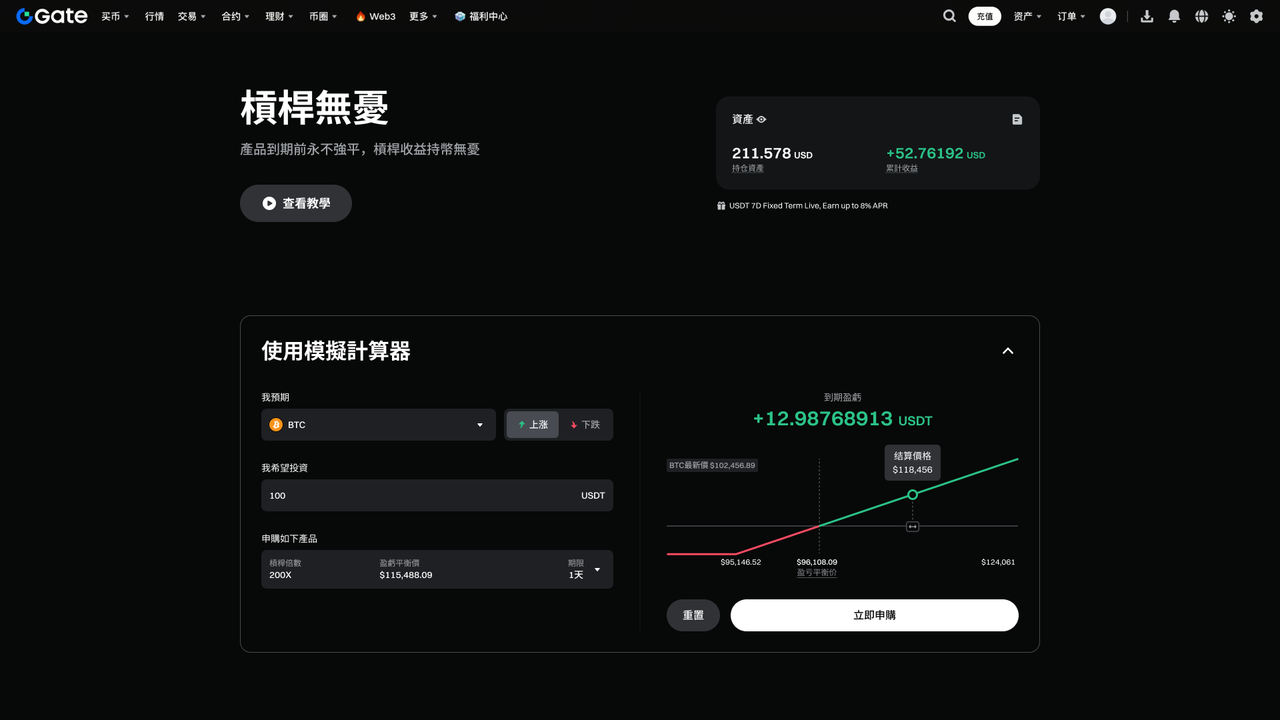Screen dimensions: 1280x720
Task: Open the 合约 menu
Action: coord(236,16)
